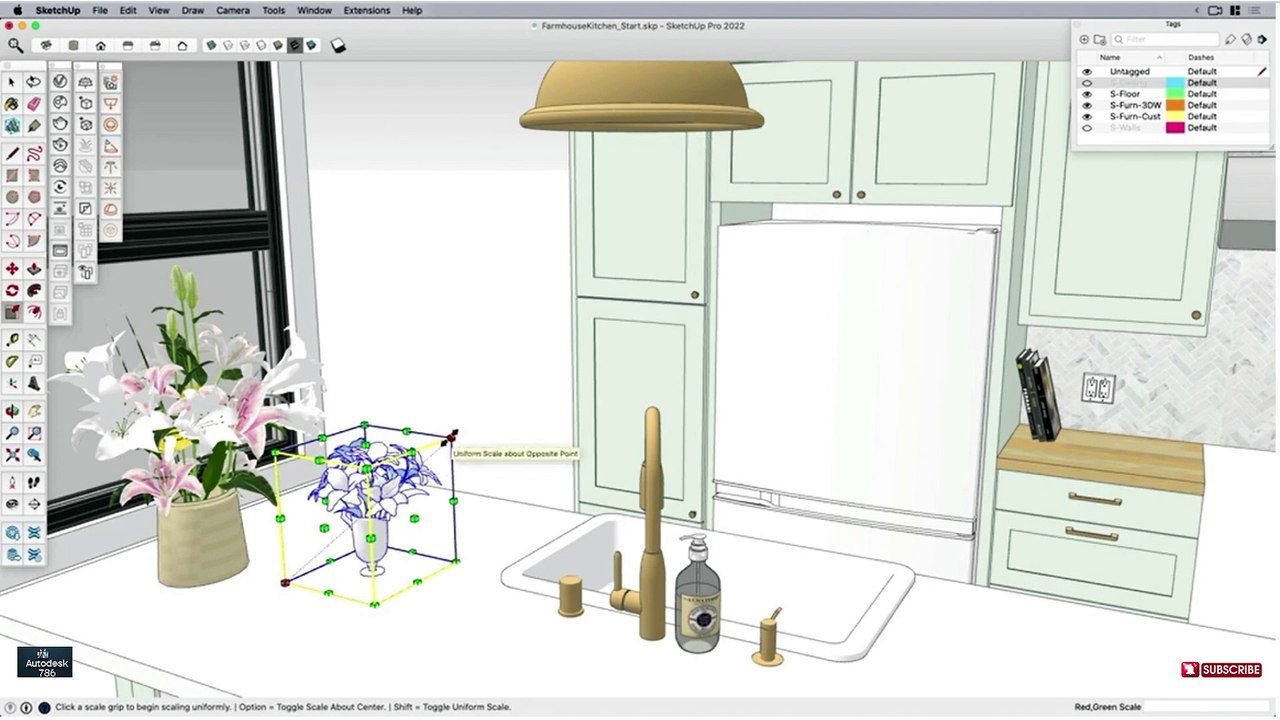This screenshot has width=1280, height=720.
Task: Open Dashes Default for S-Furn-3DW
Action: click(1202, 105)
